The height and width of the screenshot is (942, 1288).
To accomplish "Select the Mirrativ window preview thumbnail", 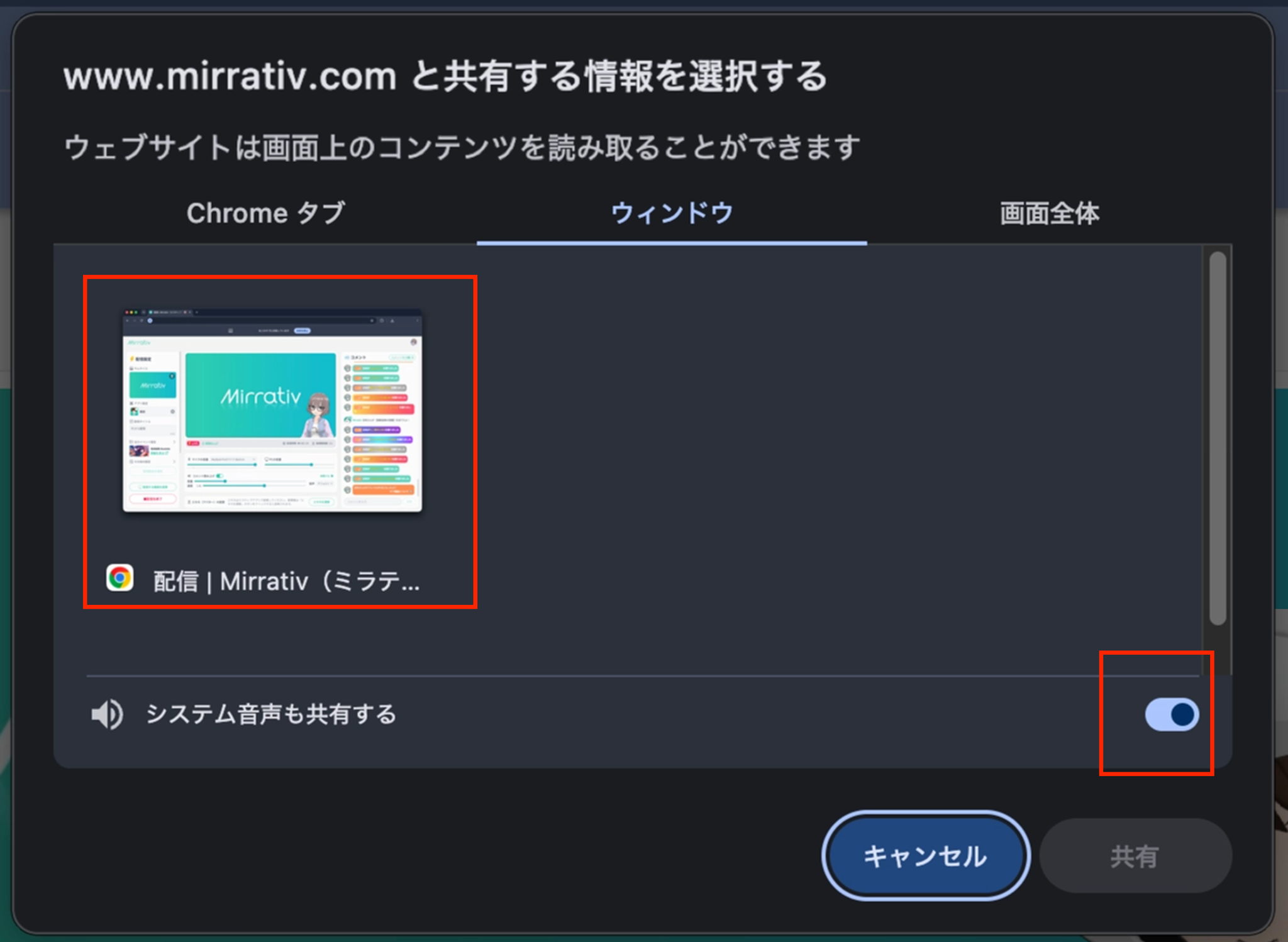I will tap(272, 411).
